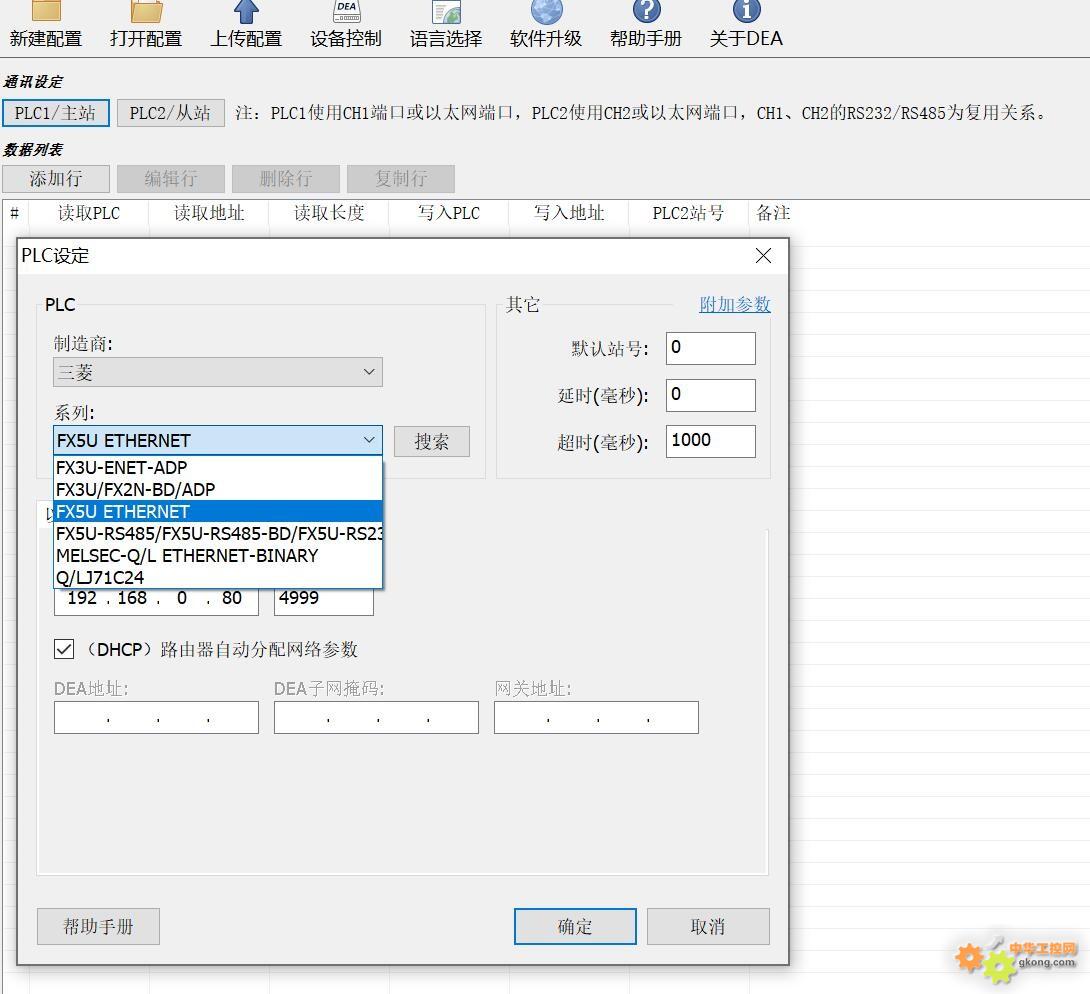This screenshot has height=994, width=1090.
Task: Click the DEA地址 input field
Action: tap(156, 717)
